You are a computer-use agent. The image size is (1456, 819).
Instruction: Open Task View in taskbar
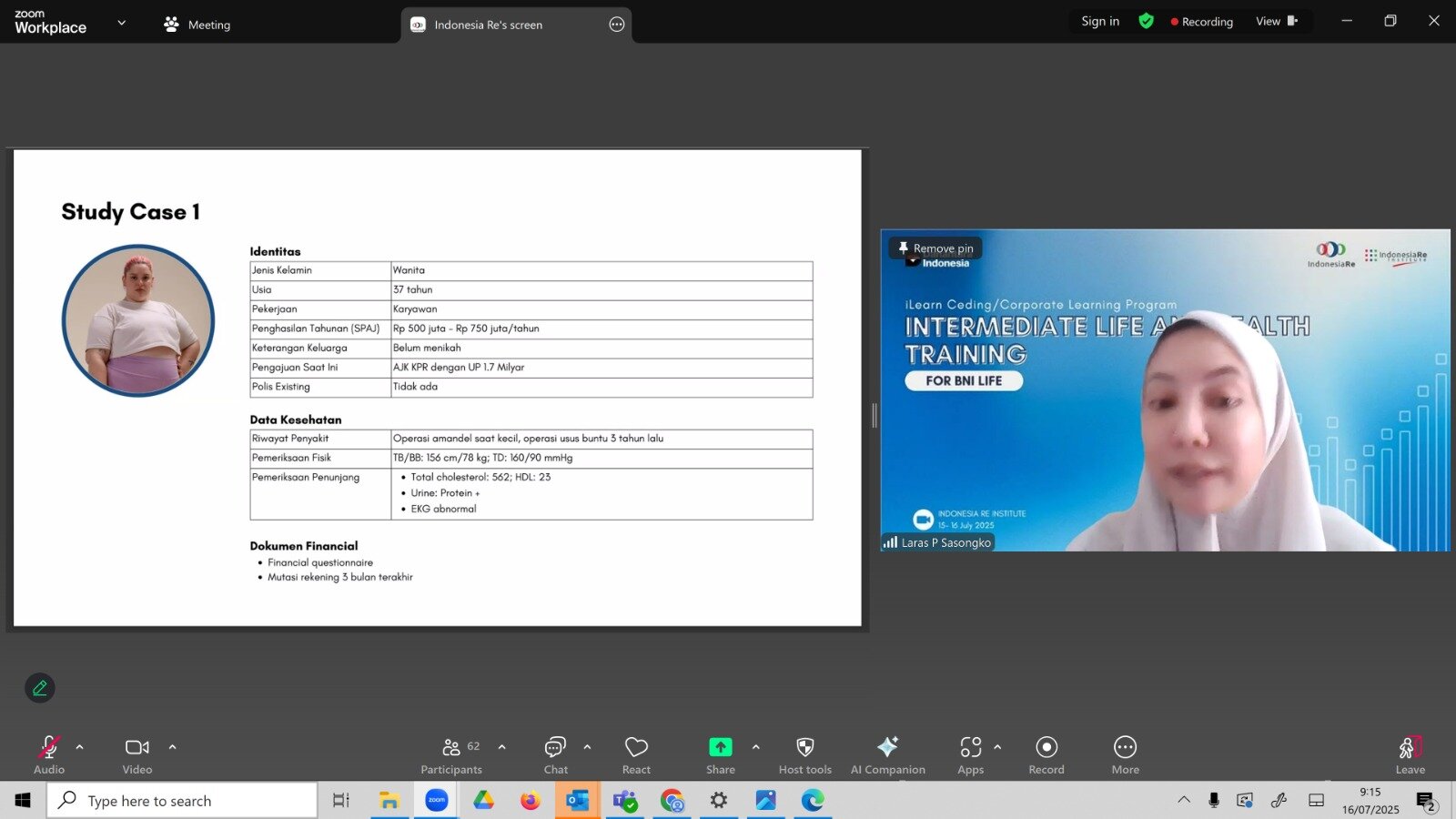click(x=341, y=800)
